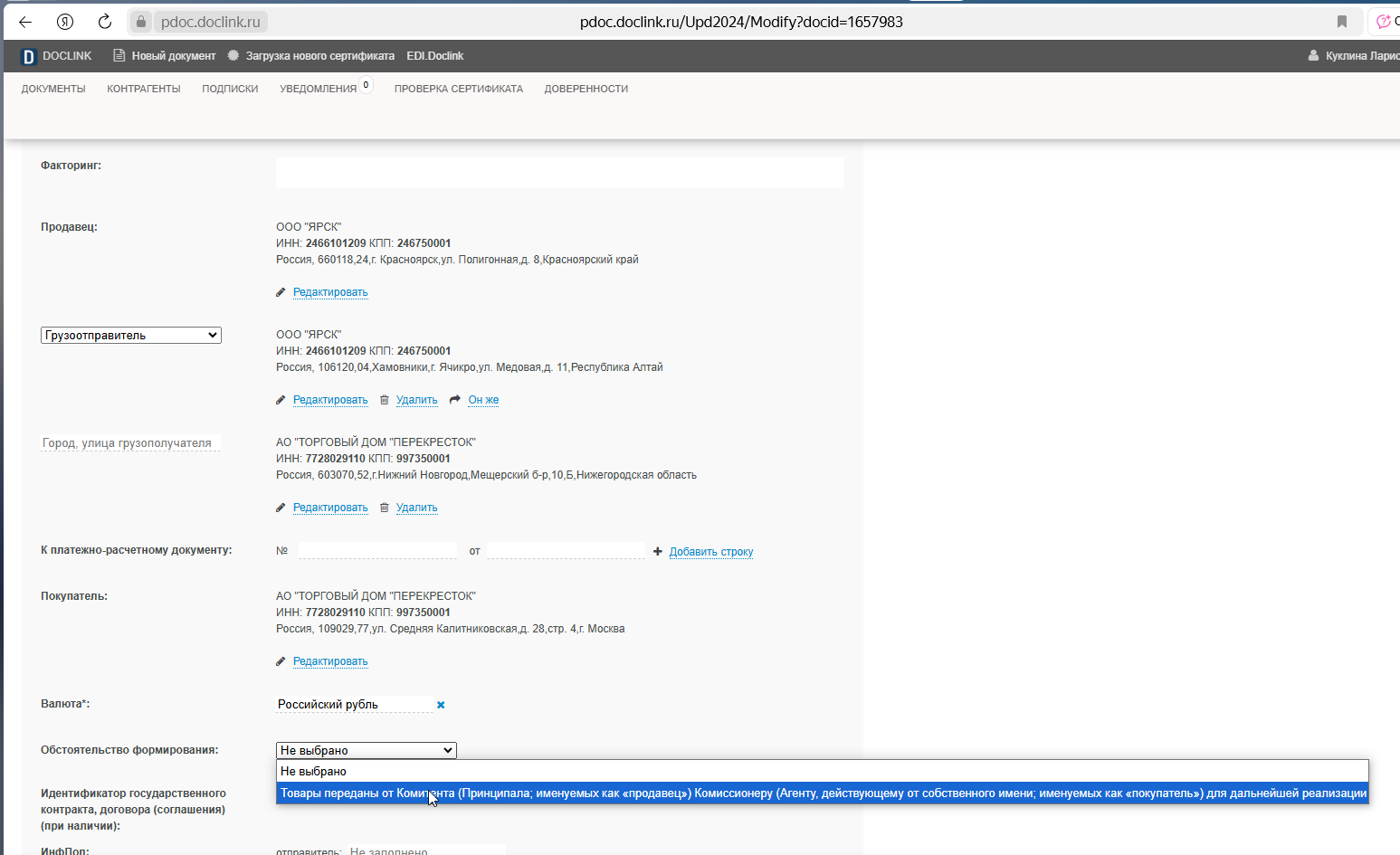Image resolution: width=1400 pixels, height=855 pixels.
Task: Click Редактировать under the seller
Action: tap(330, 292)
